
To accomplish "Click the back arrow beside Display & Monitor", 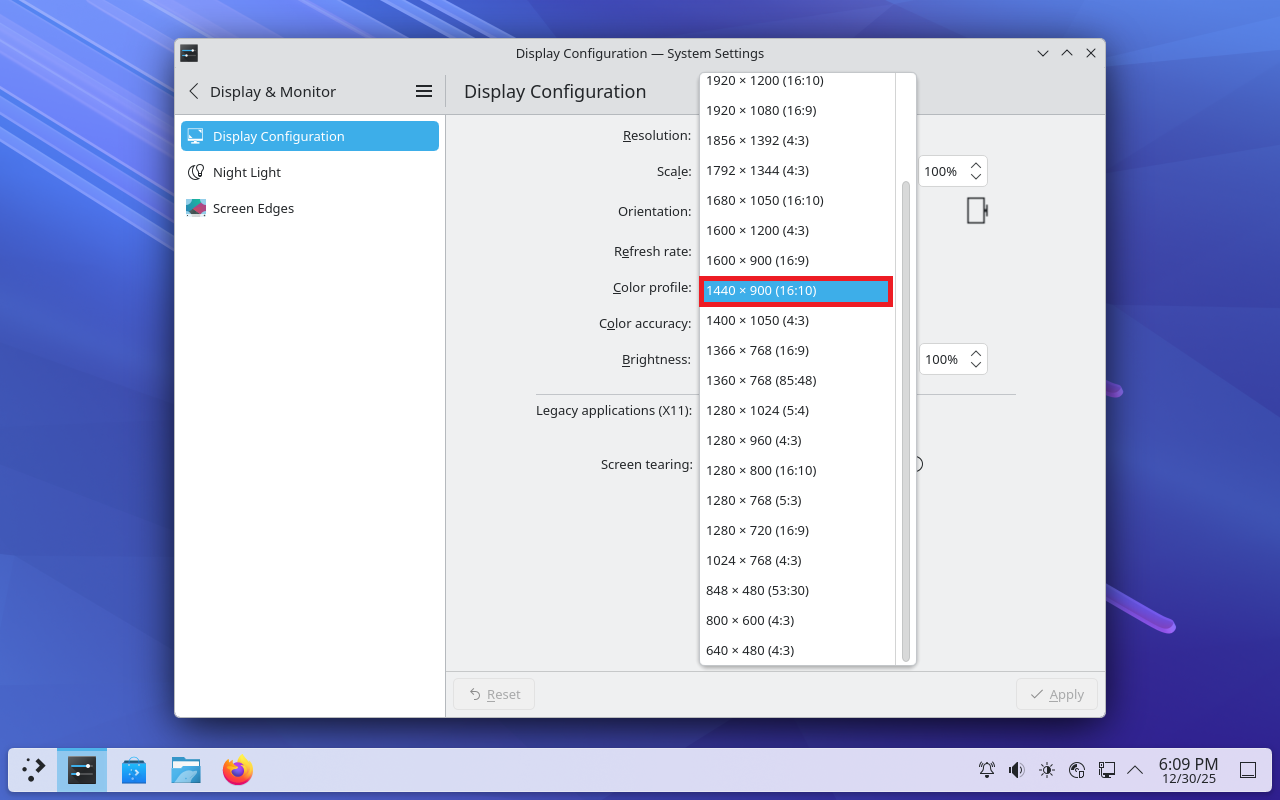I will (x=194, y=91).
